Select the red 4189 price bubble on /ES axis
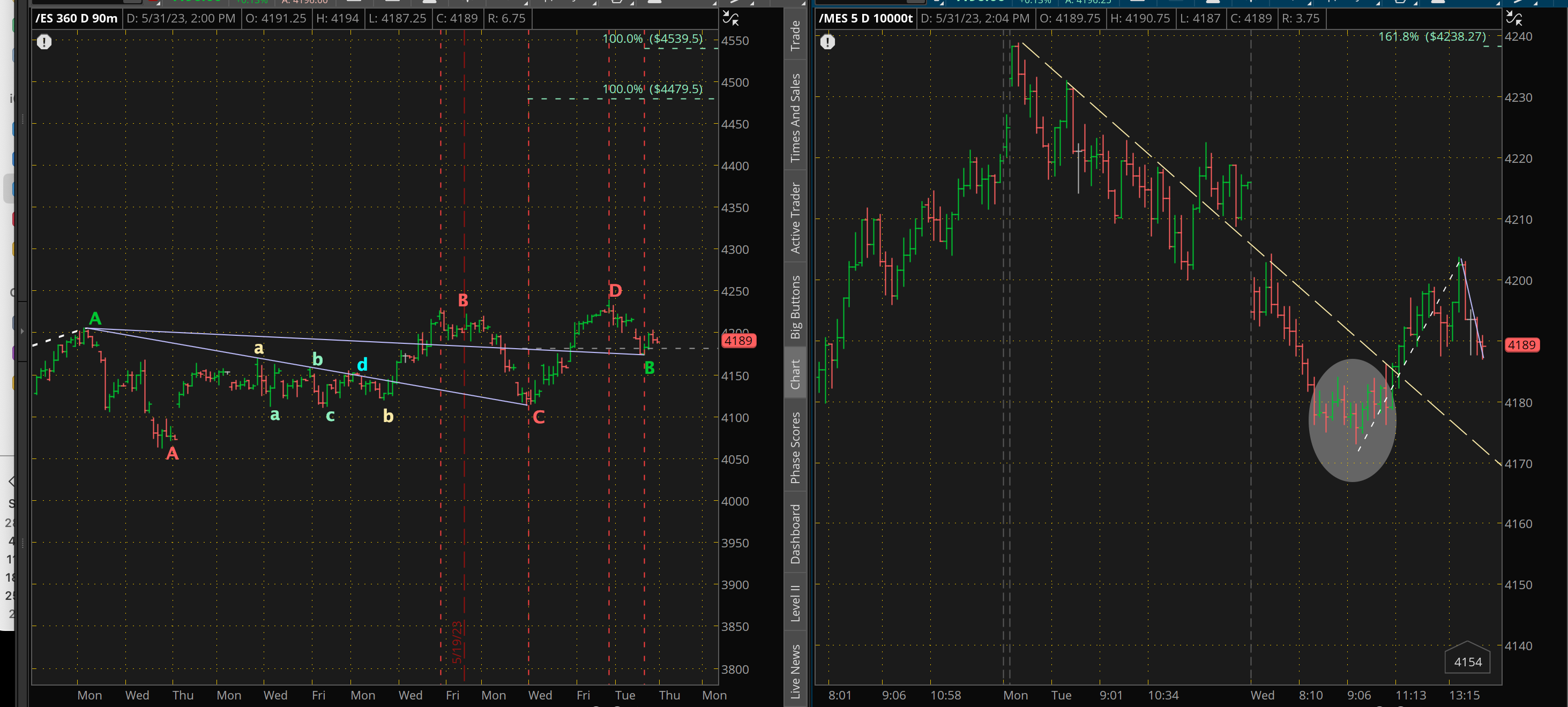Screen dimensions: 1568x707 738,341
